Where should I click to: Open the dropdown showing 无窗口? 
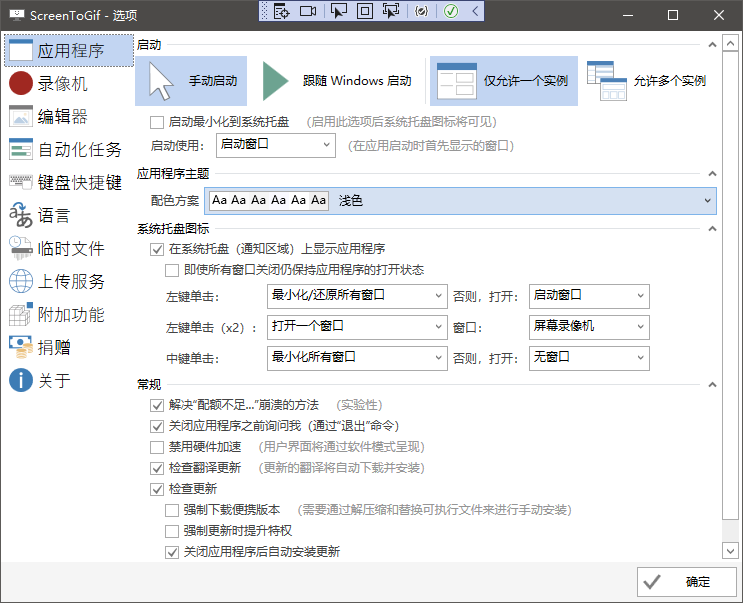[589, 358]
